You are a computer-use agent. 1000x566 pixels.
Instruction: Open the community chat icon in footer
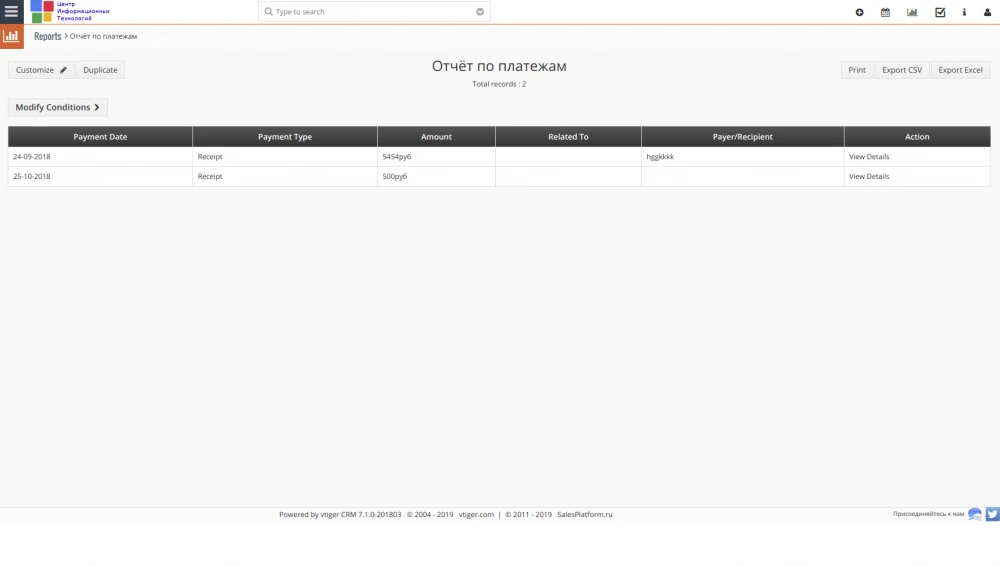(x=974, y=514)
